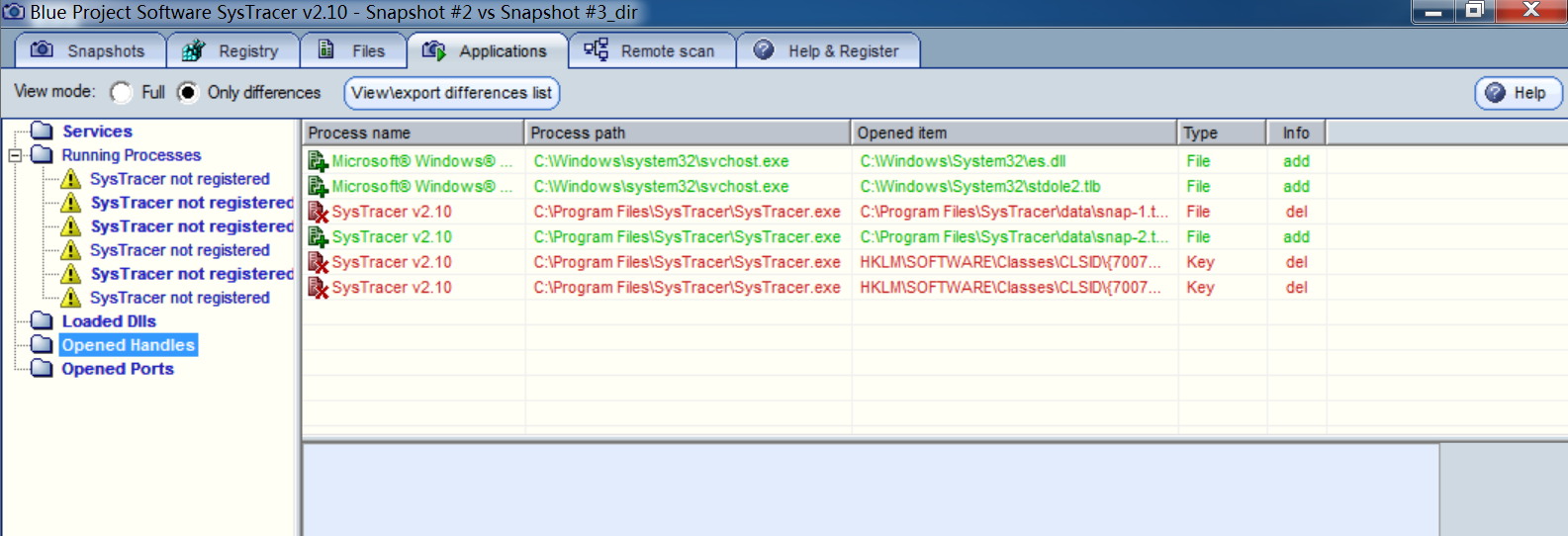Click the Opened item column header
The height and width of the screenshot is (536, 1568).
point(1014,133)
